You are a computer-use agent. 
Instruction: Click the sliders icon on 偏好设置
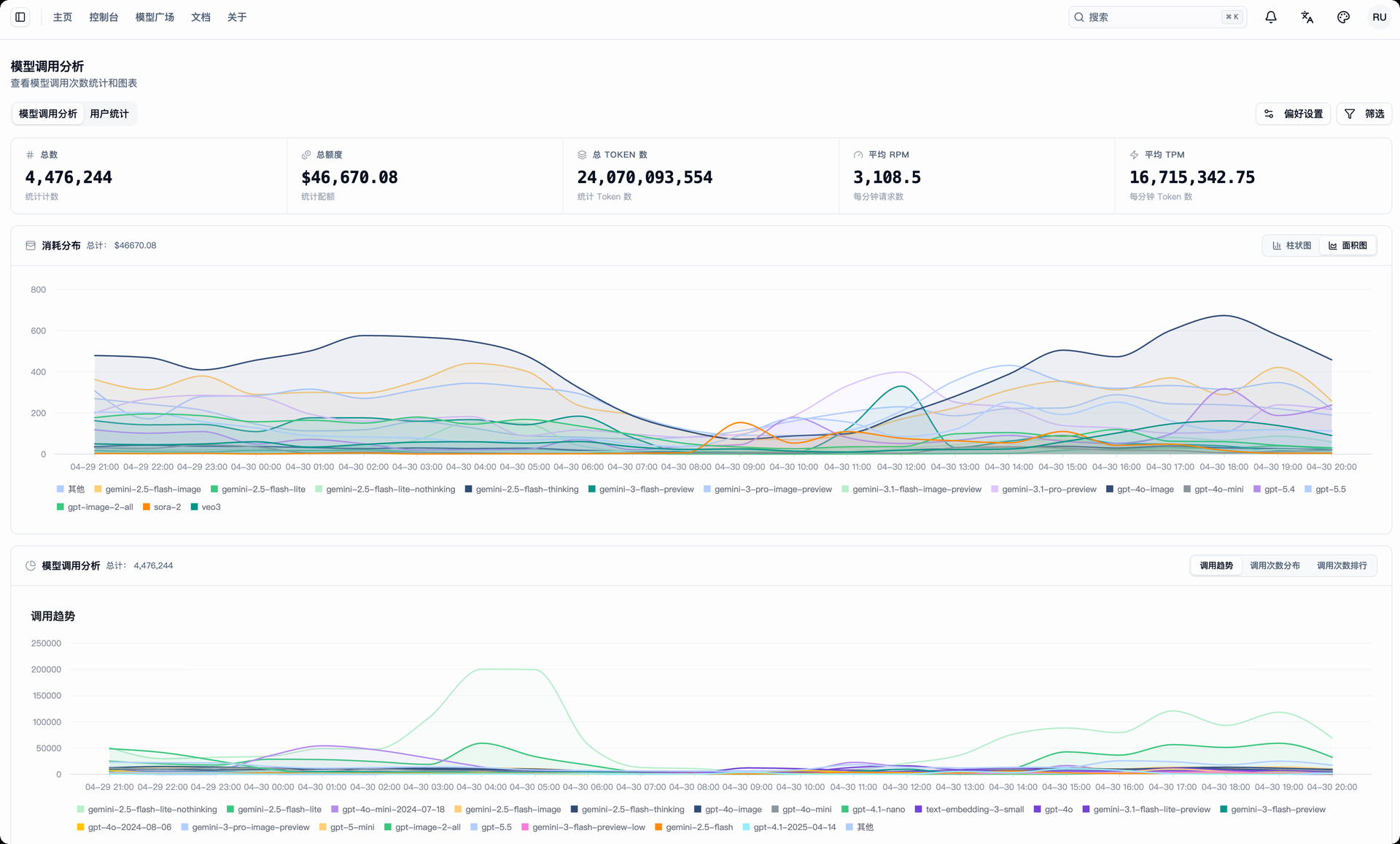[x=1269, y=114]
